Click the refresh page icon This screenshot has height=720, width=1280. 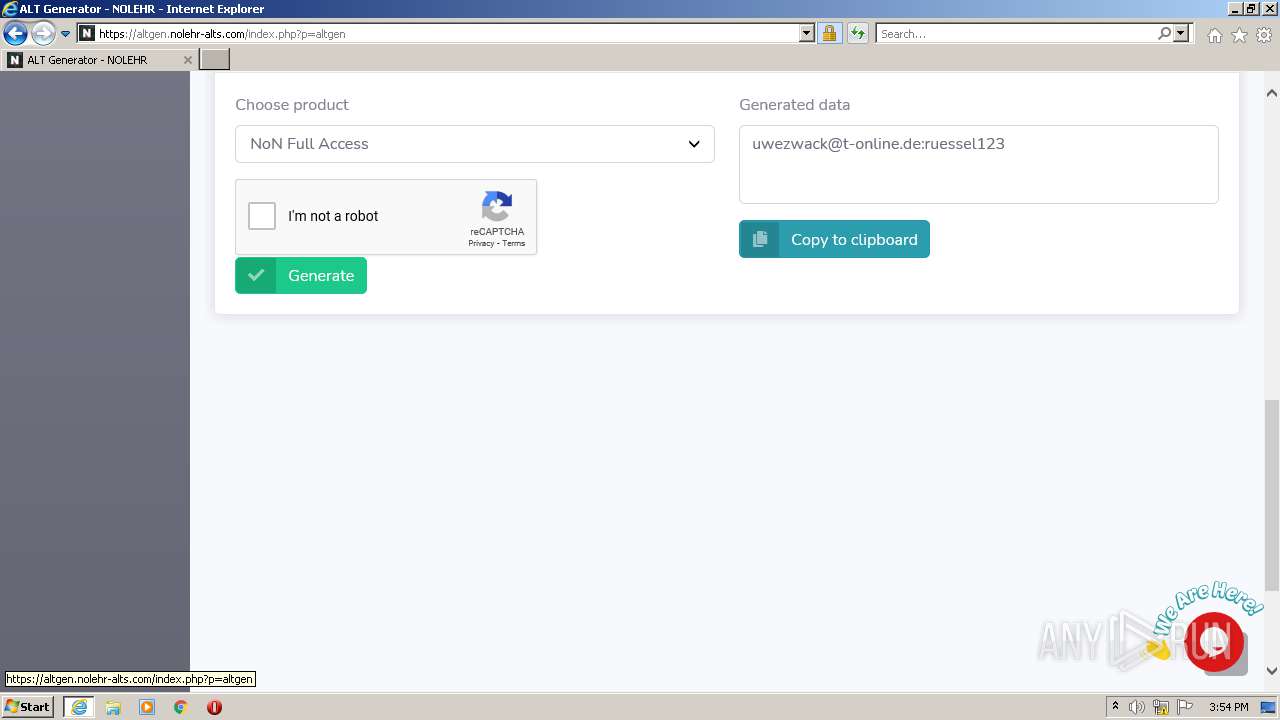click(x=858, y=34)
